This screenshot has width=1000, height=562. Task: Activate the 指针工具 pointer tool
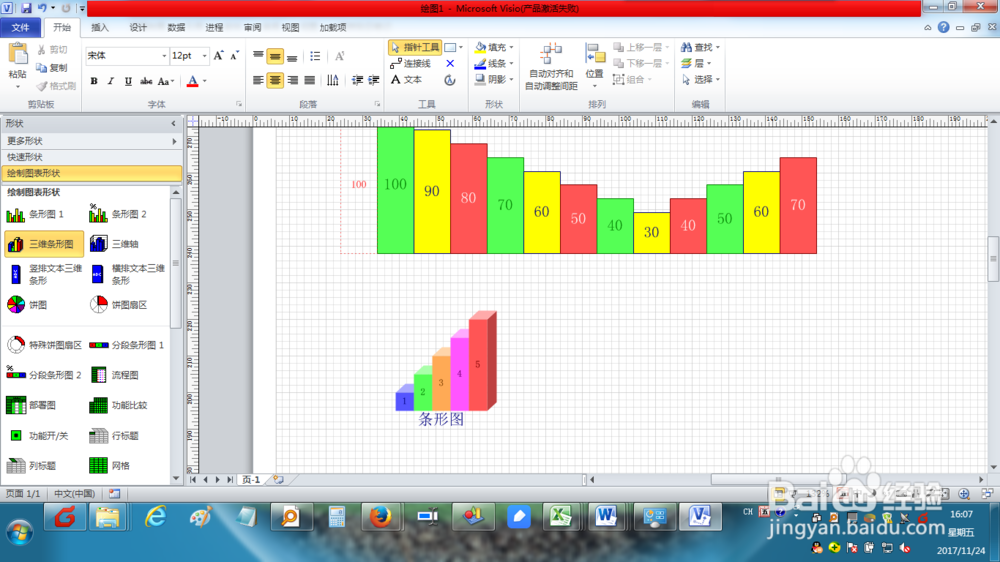pyautogui.click(x=415, y=47)
